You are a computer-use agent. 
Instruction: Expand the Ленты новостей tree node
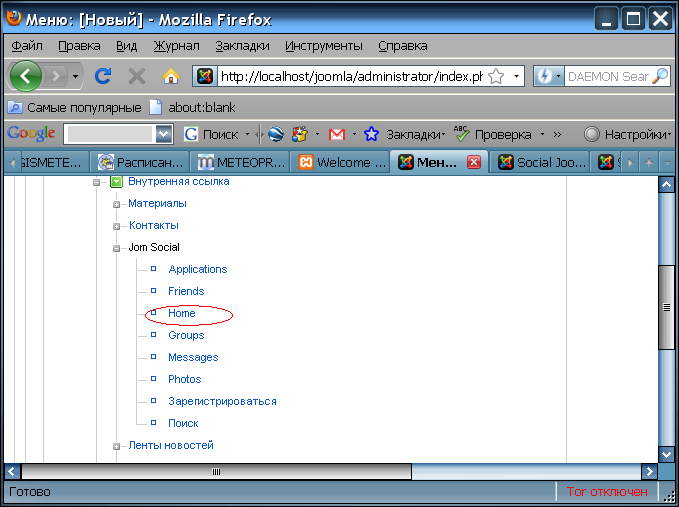(116, 446)
